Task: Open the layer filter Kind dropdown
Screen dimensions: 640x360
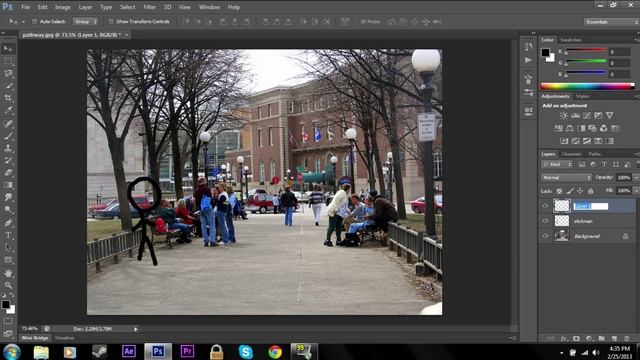Action: point(557,164)
